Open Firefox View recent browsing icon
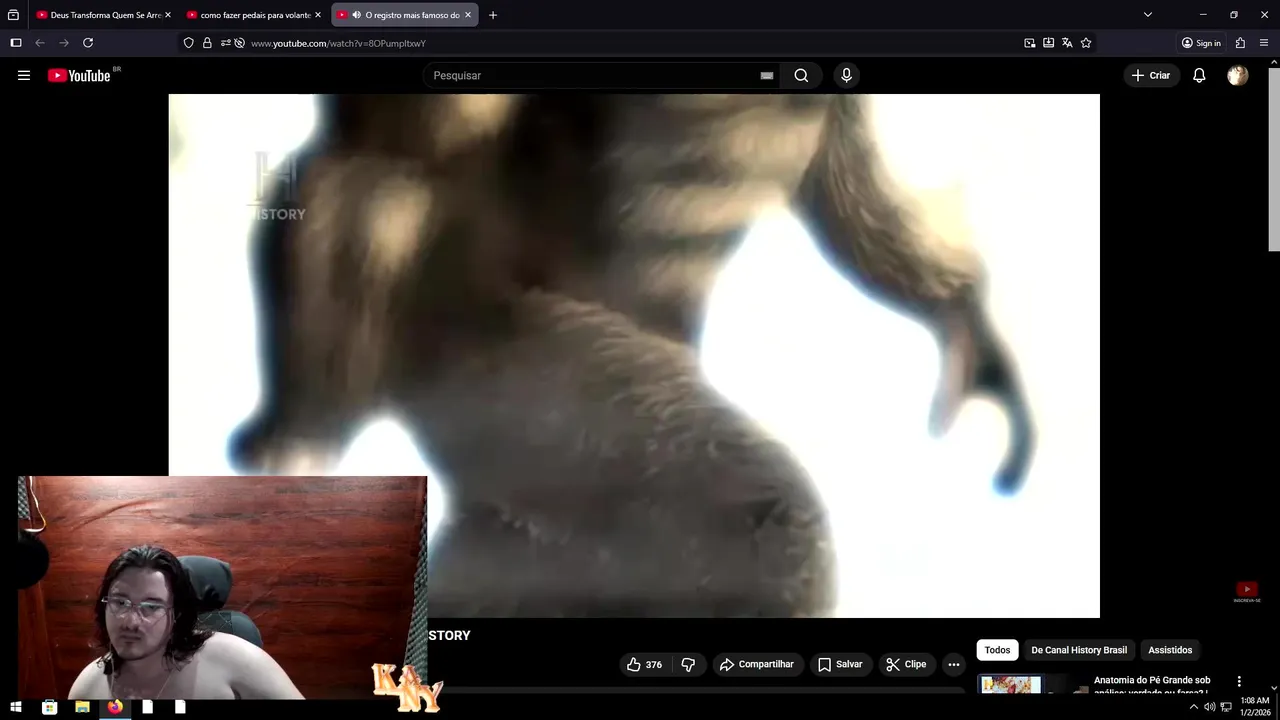The height and width of the screenshot is (720, 1280). coord(13,15)
